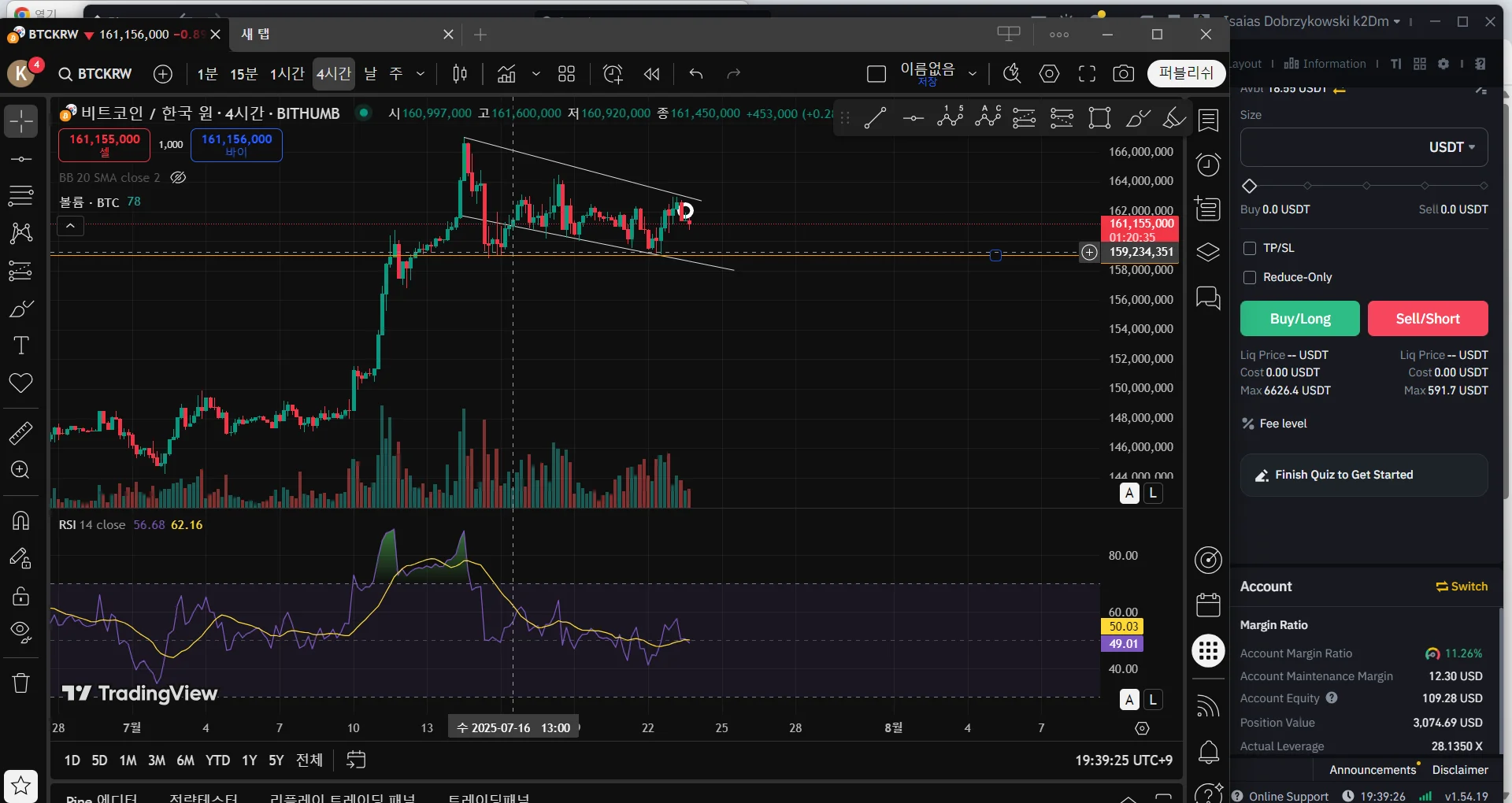
Task: Open the indicators menu icon
Action: tap(506, 74)
